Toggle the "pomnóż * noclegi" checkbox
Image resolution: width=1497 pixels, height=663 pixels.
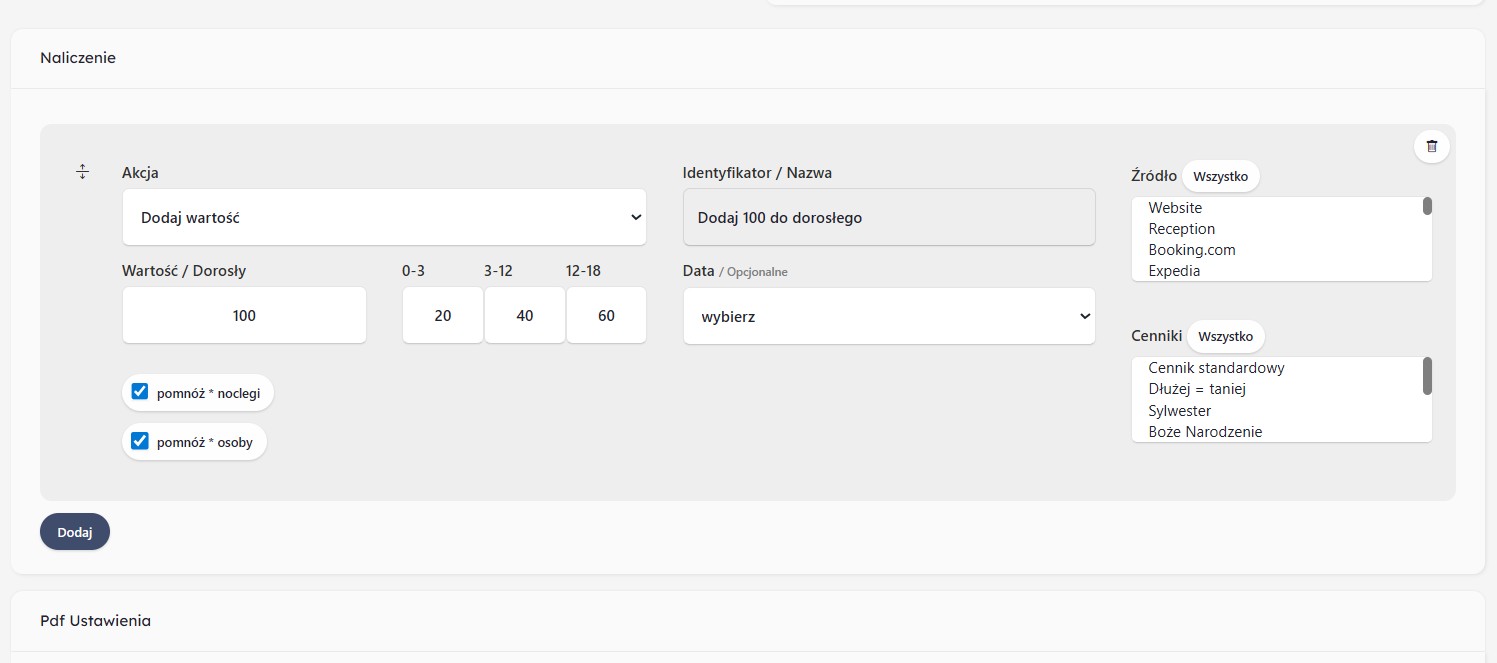pos(140,392)
